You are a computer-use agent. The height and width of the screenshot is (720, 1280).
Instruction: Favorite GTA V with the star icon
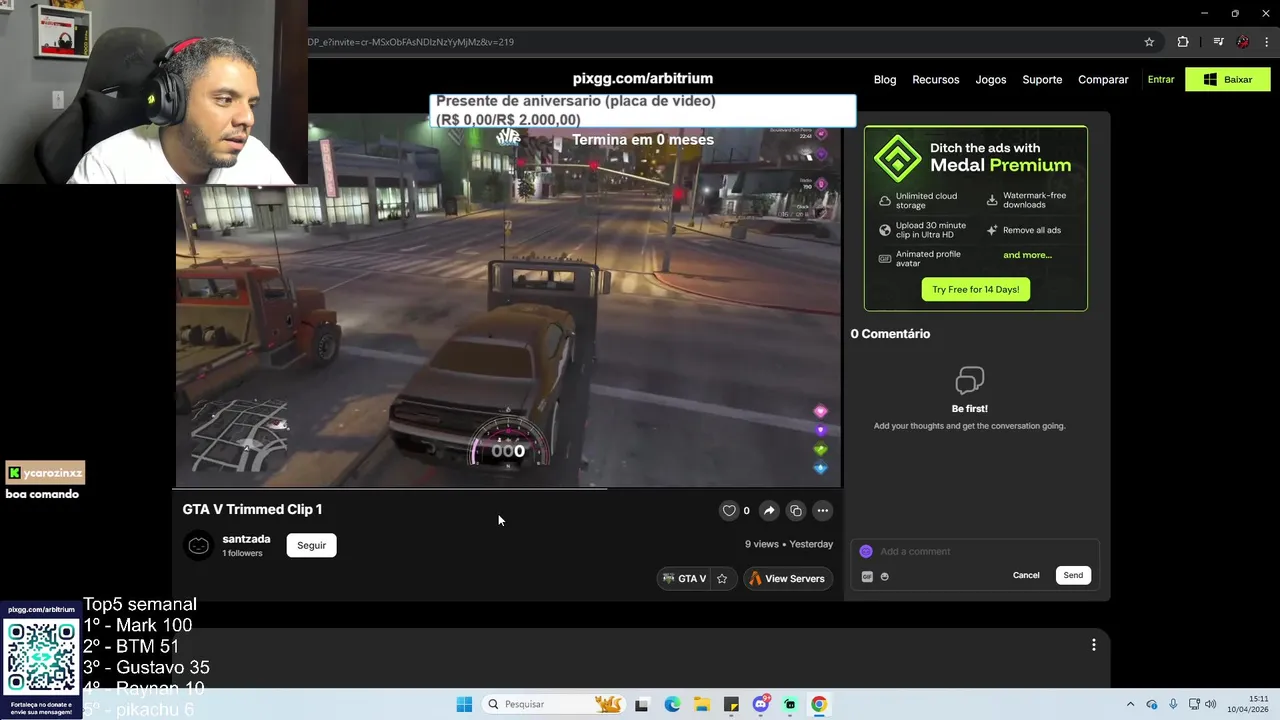(722, 578)
